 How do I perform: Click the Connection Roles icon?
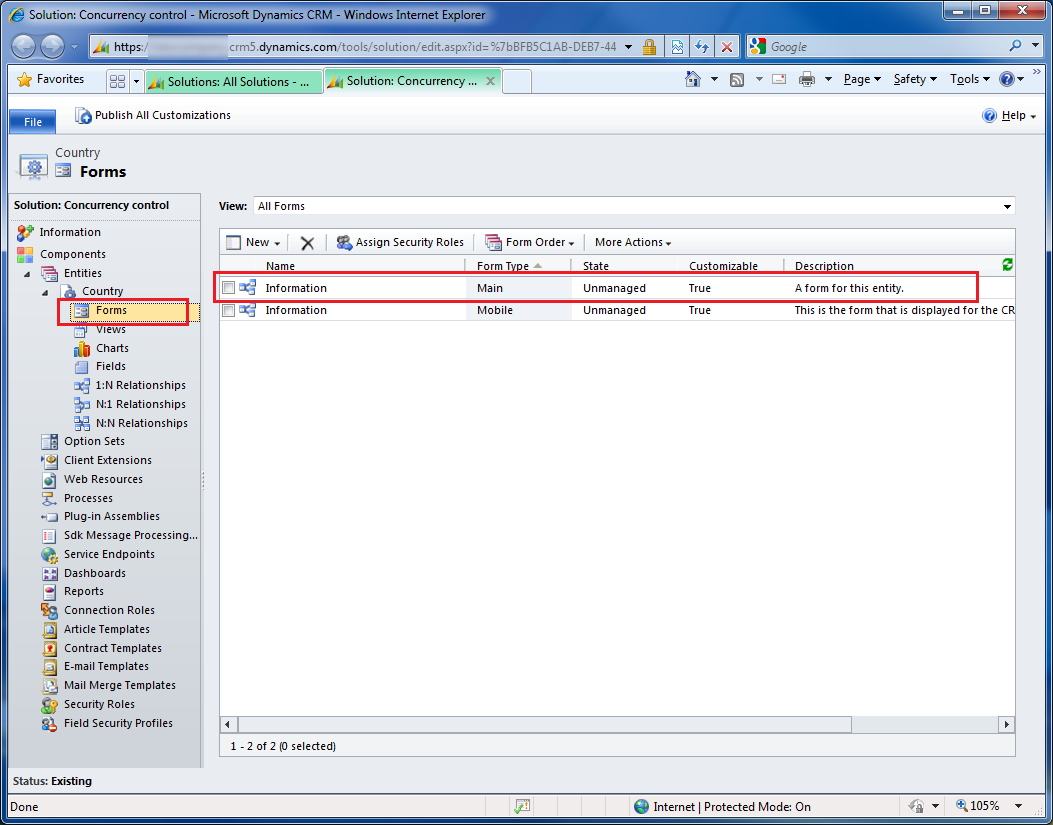click(50, 611)
